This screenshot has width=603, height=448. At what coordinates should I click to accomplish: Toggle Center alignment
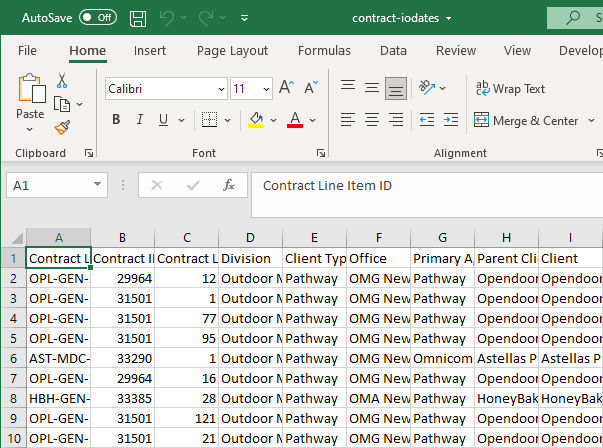point(371,120)
